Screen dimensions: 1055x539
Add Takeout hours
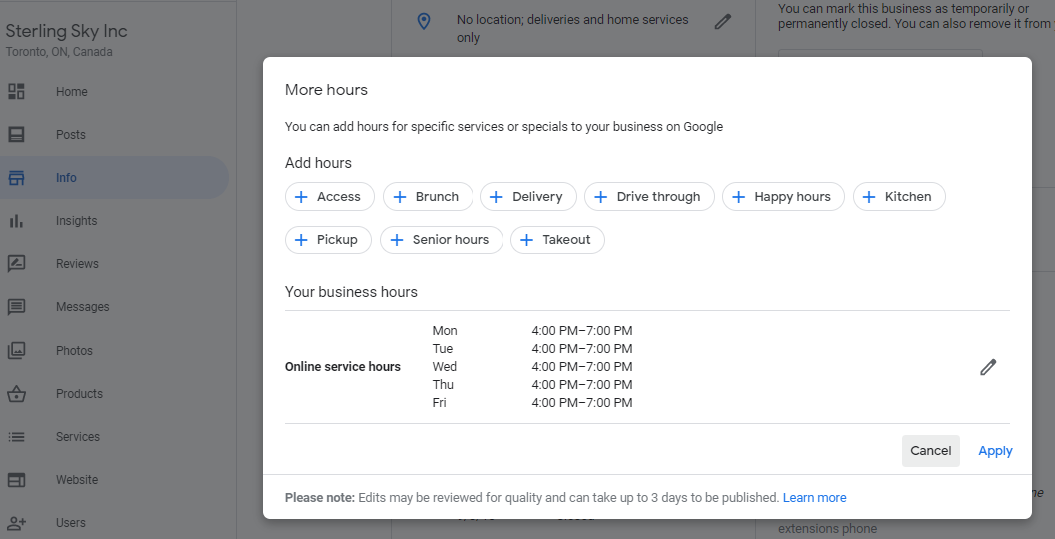click(557, 240)
